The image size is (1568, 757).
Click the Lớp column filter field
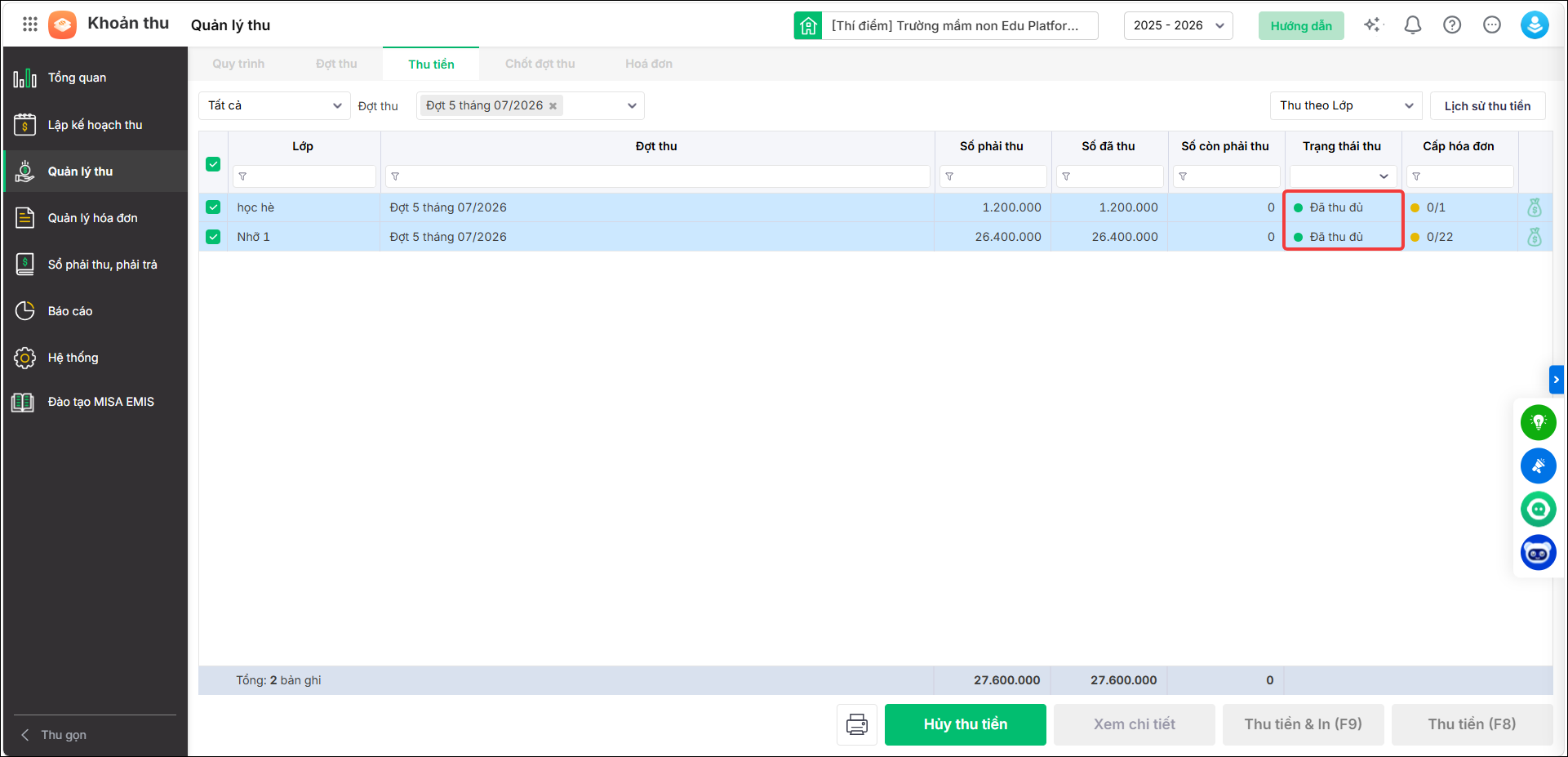click(304, 176)
